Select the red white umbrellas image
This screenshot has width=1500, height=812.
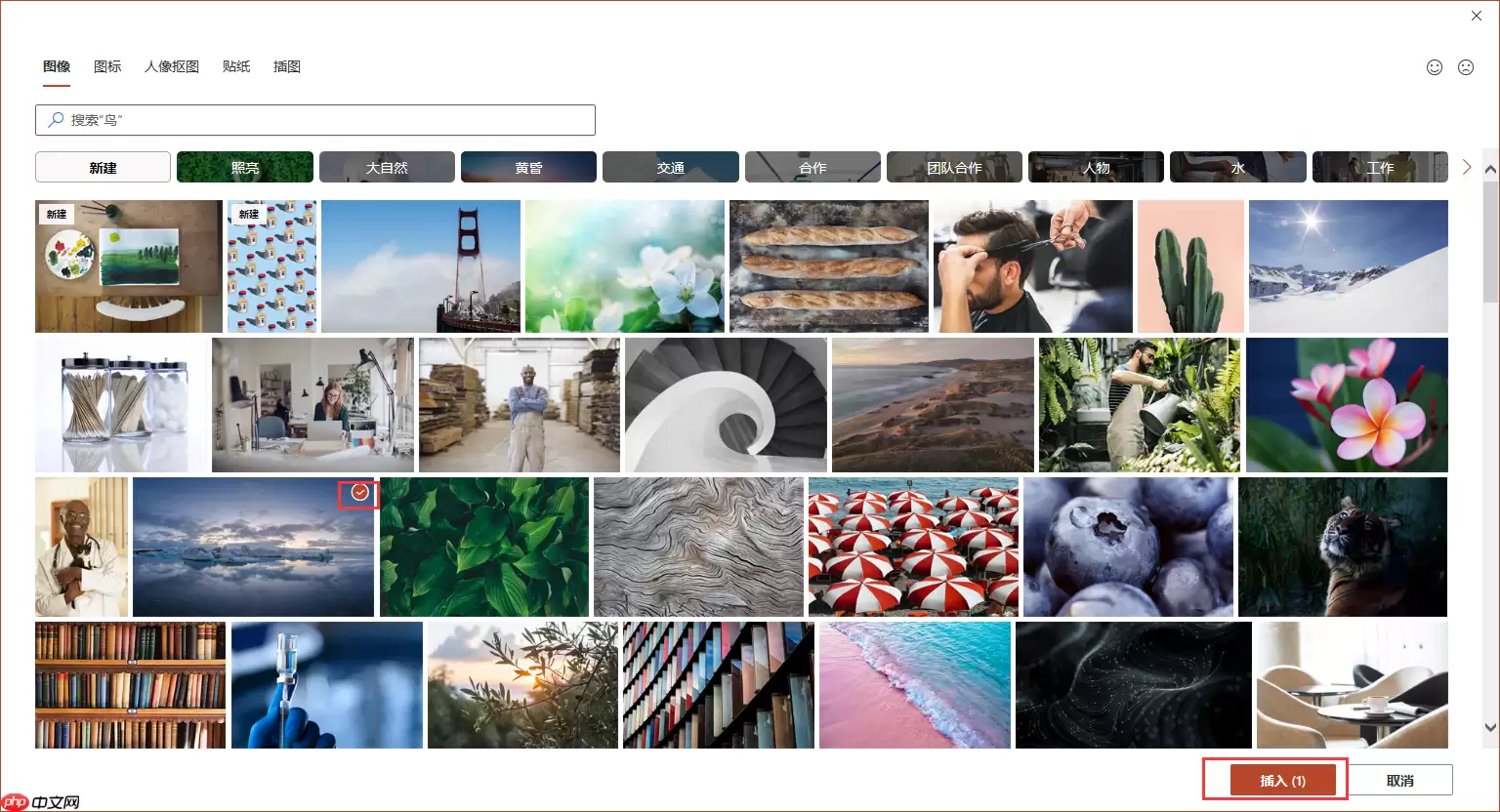[913, 547]
